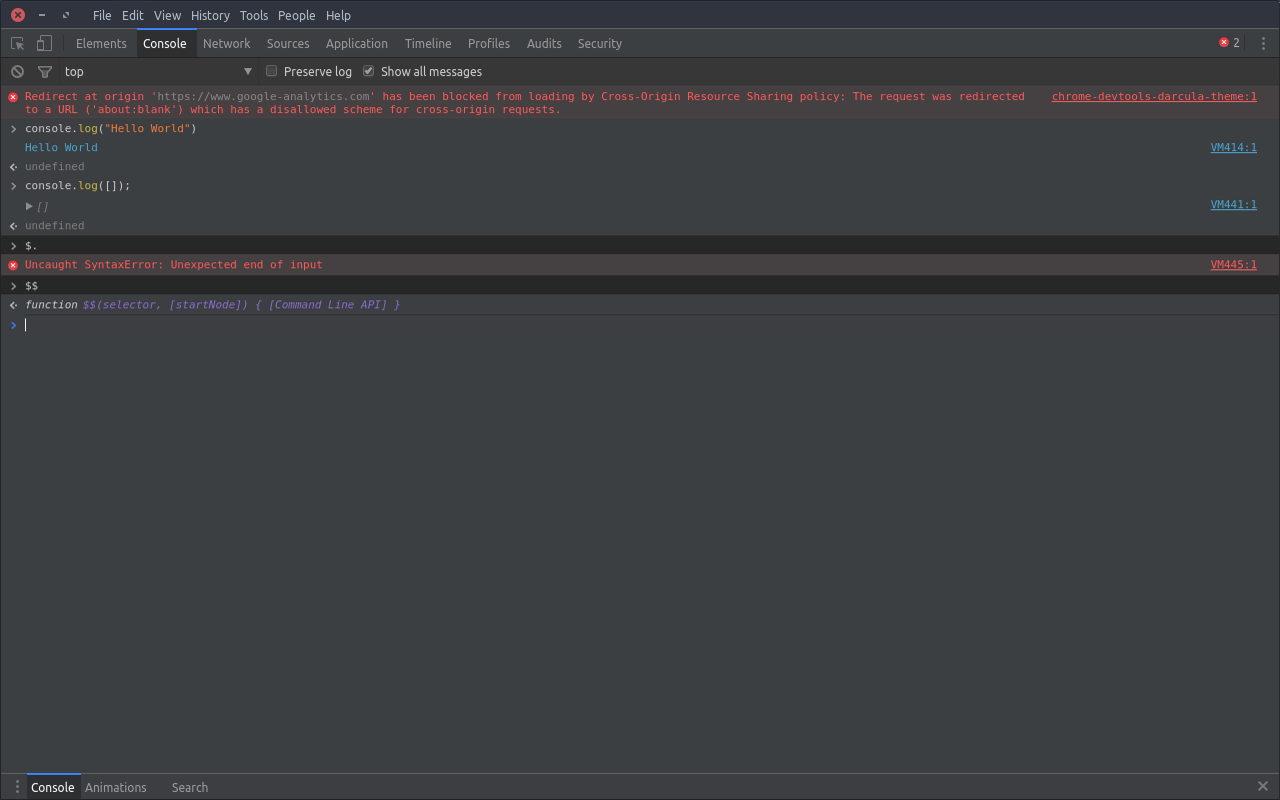Toggle the device toolbar icon

point(44,43)
